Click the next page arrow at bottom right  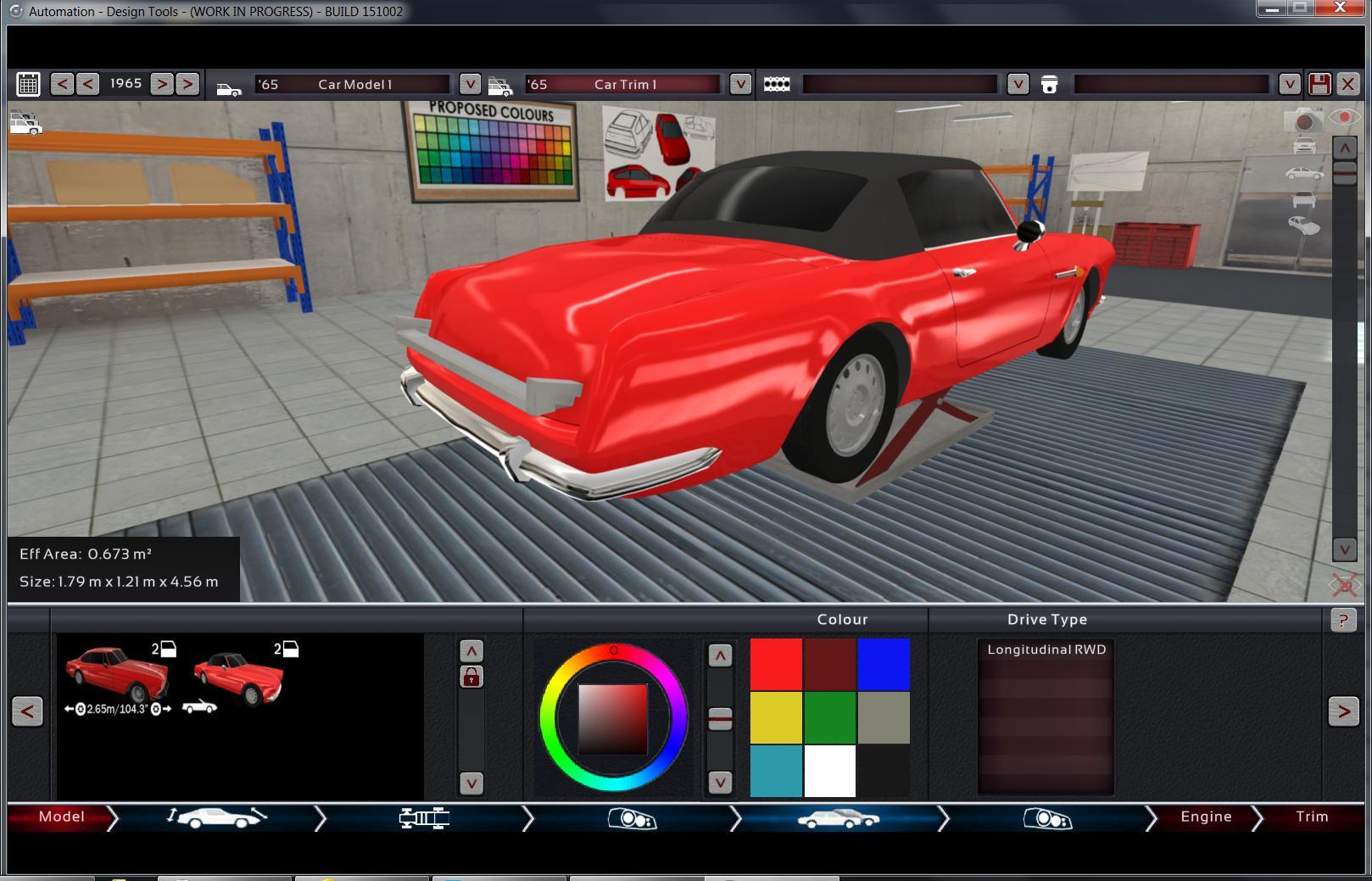(1343, 711)
